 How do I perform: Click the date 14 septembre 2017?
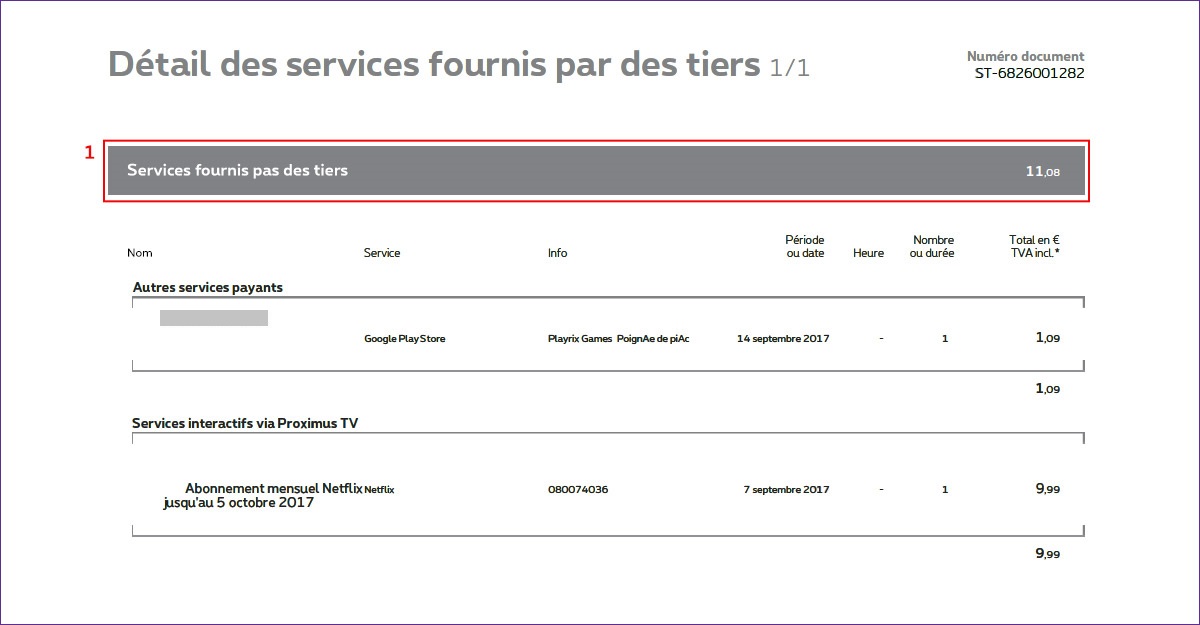[783, 339]
